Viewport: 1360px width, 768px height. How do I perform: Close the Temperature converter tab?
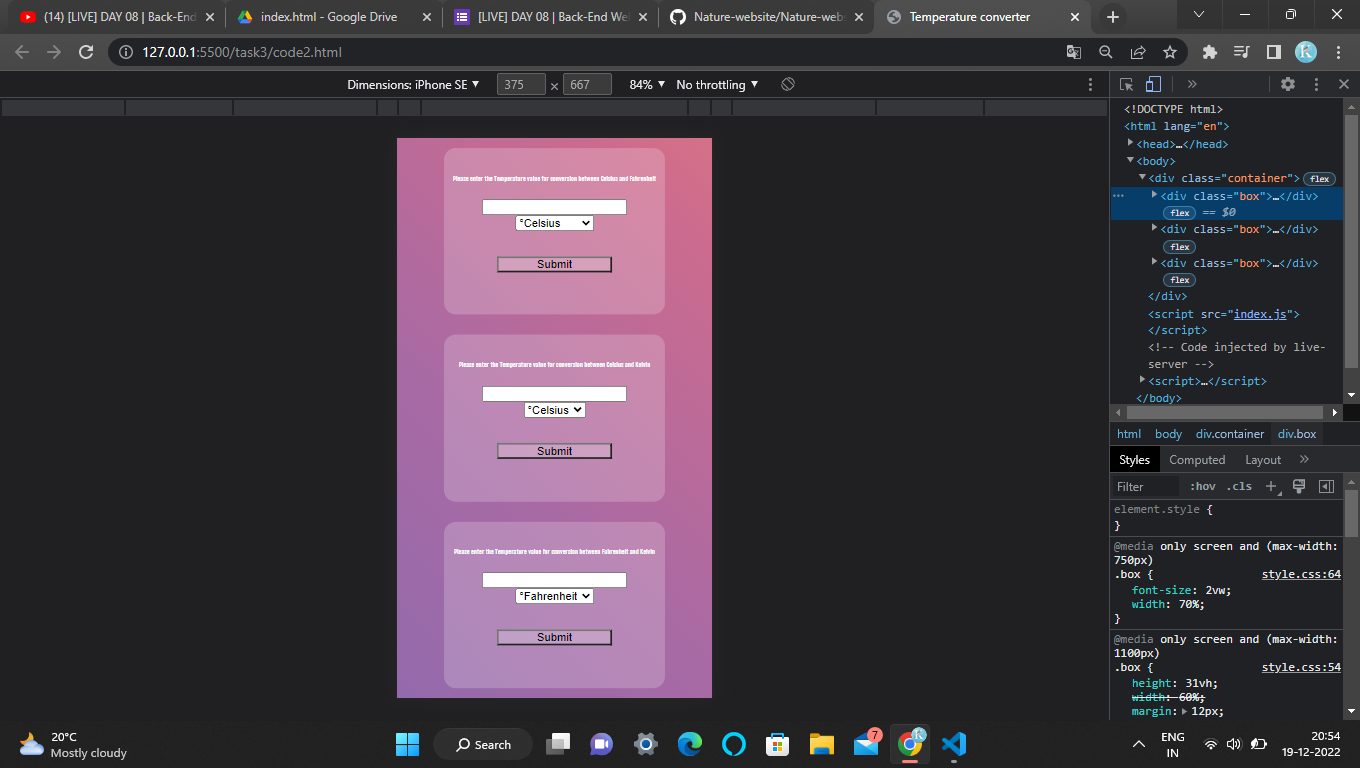(x=1075, y=17)
